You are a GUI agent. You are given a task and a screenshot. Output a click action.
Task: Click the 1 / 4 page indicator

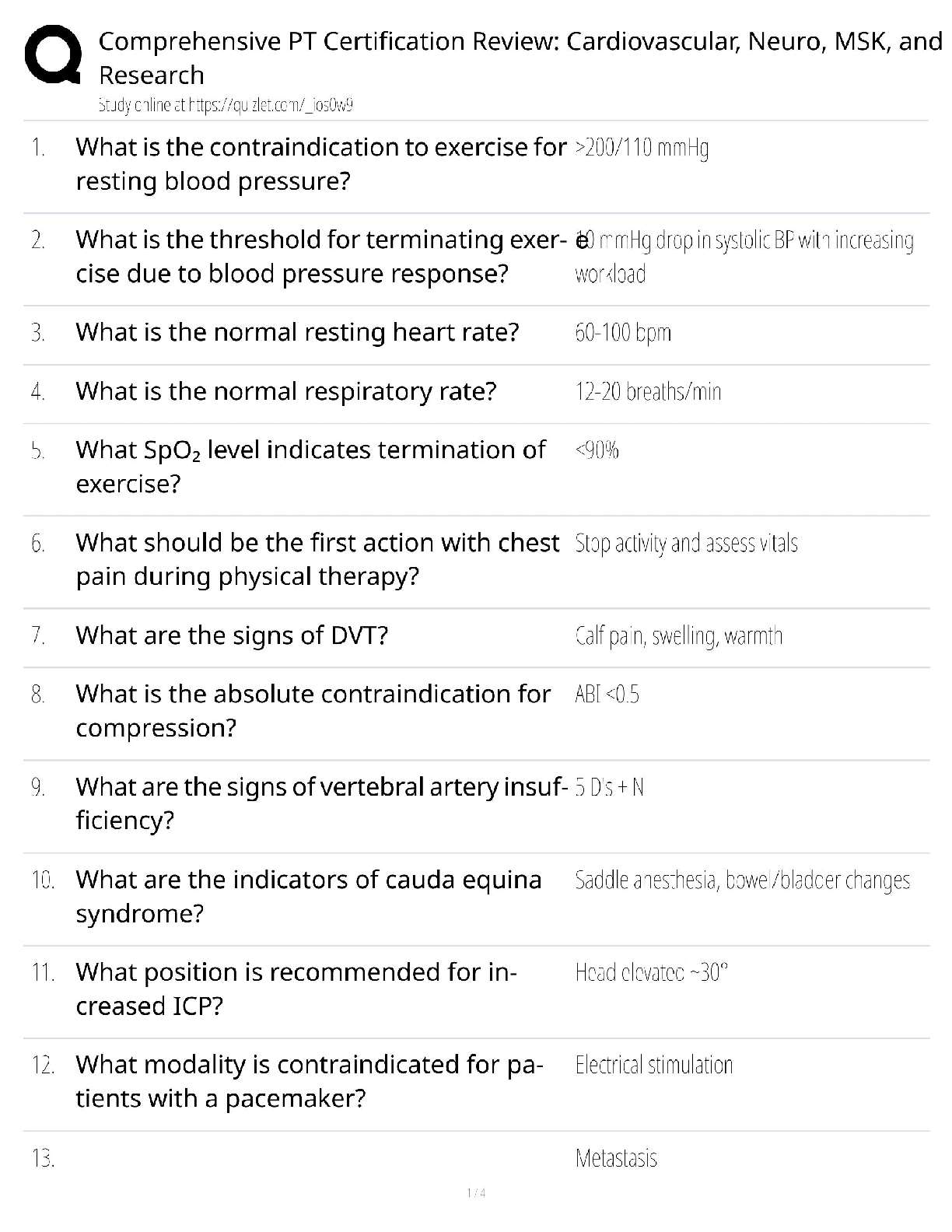476,1193
